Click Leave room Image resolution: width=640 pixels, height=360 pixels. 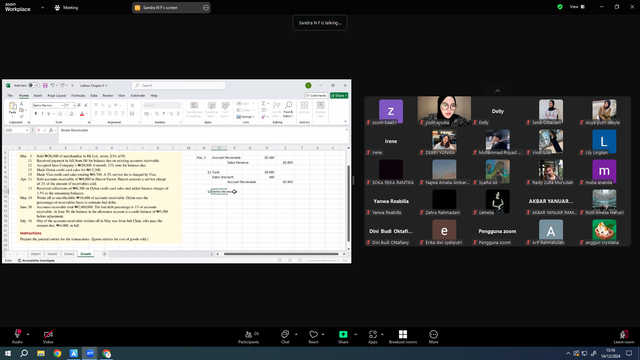(x=624, y=337)
